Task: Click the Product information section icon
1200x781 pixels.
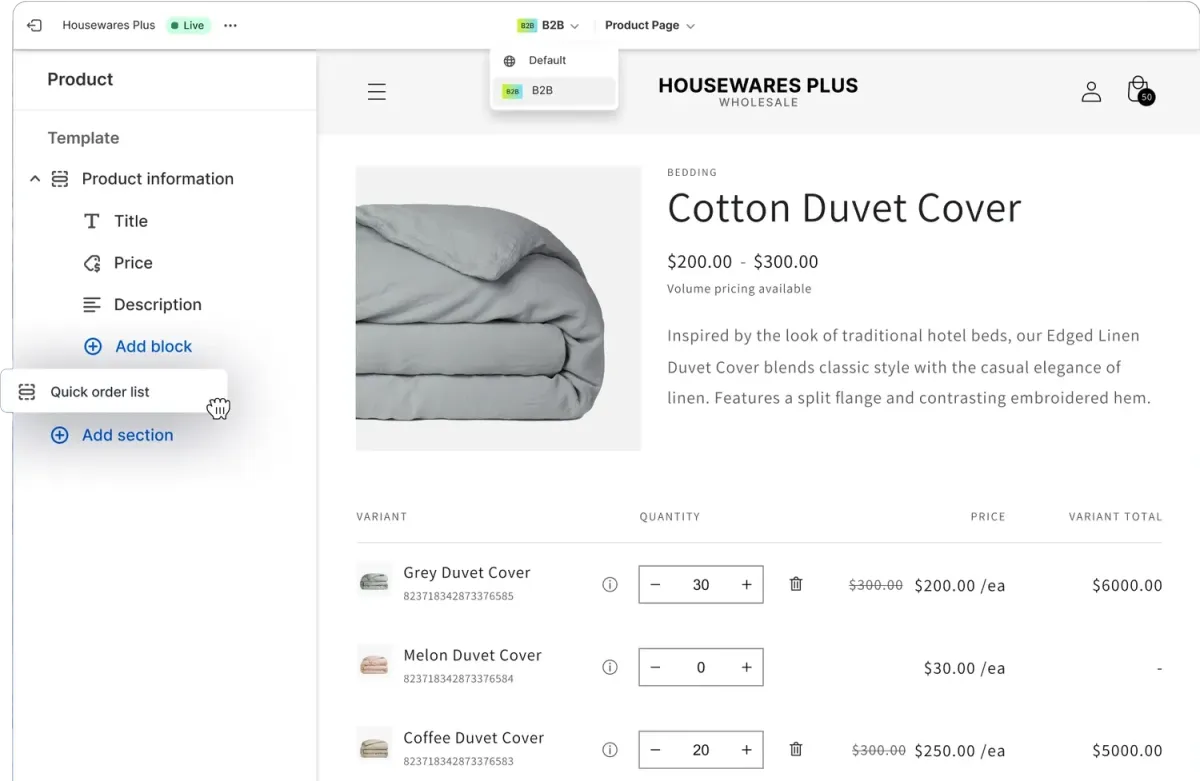Action: [60, 179]
